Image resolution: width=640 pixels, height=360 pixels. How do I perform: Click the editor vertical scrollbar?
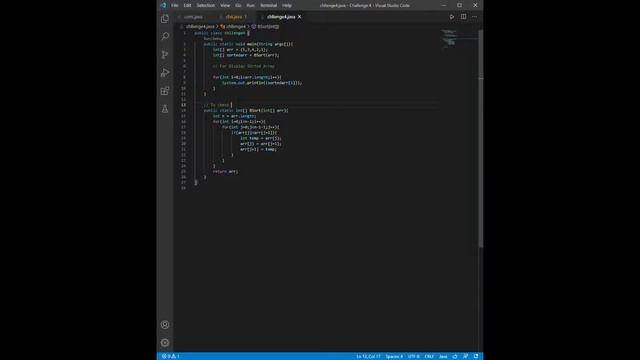click(480, 139)
